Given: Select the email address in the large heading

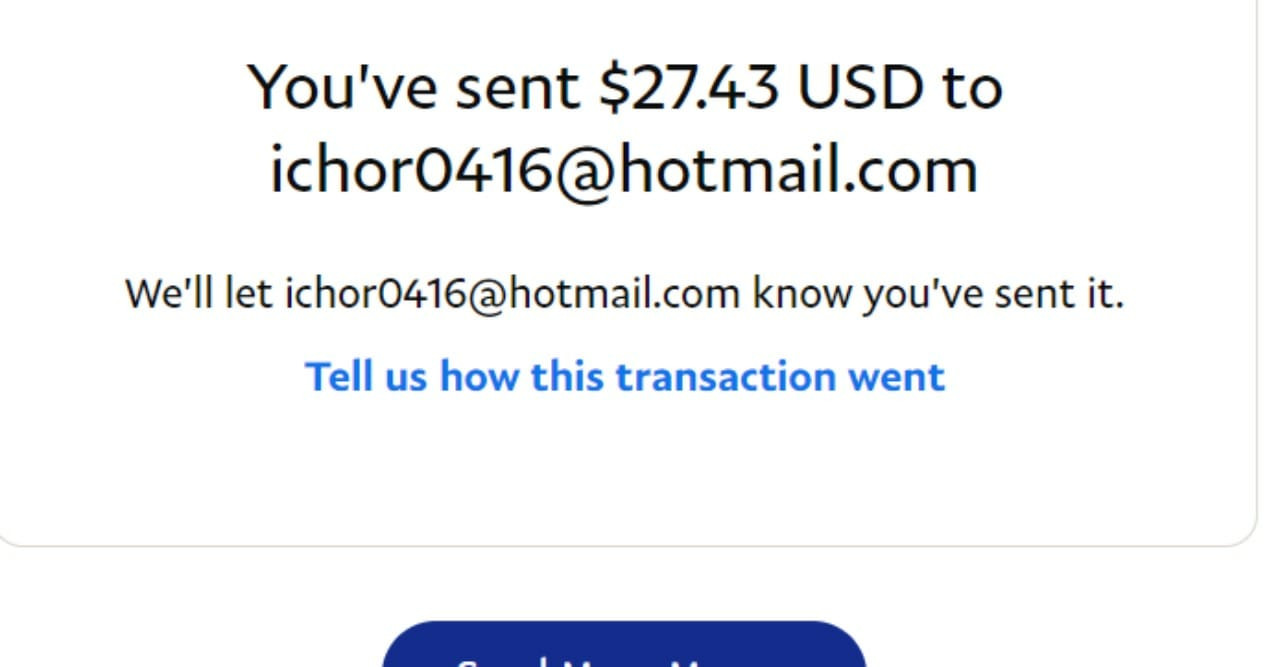Looking at the screenshot, I should [624, 171].
